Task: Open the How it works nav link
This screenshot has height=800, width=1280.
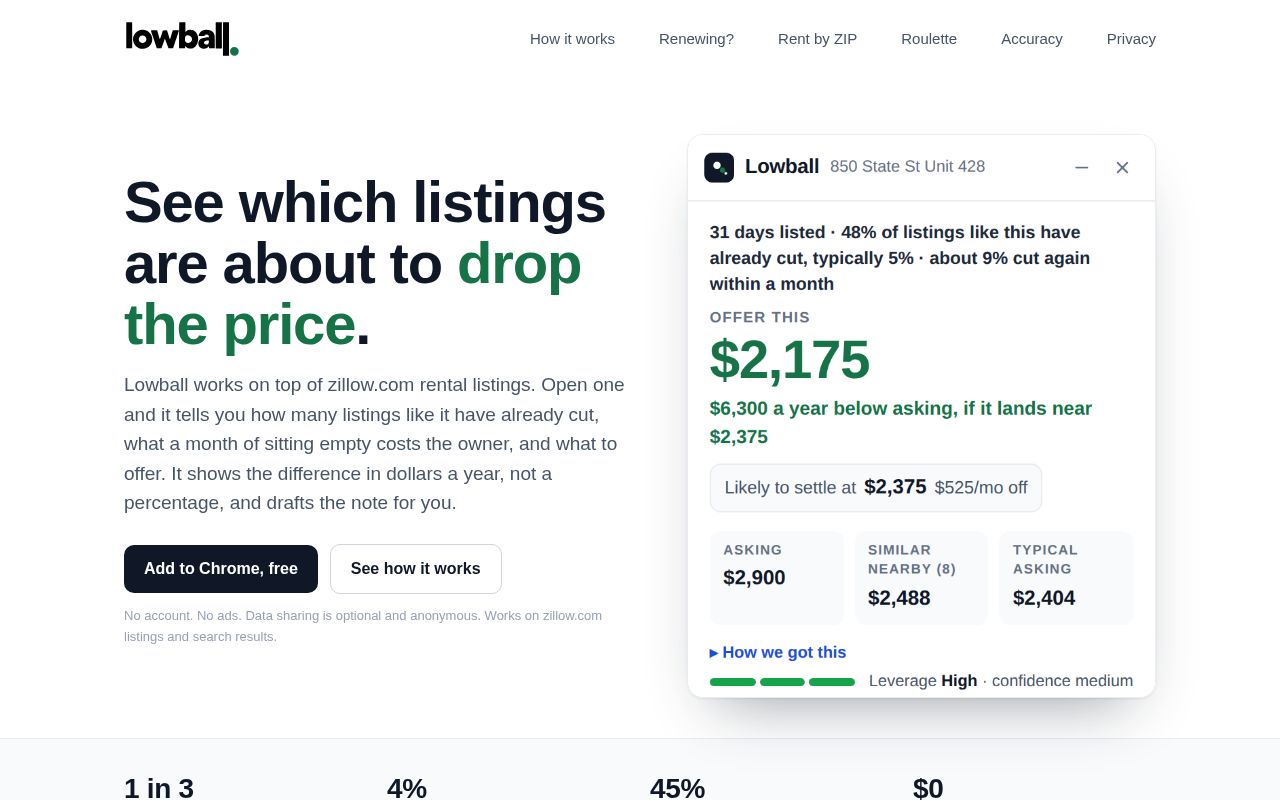Action: tap(572, 39)
